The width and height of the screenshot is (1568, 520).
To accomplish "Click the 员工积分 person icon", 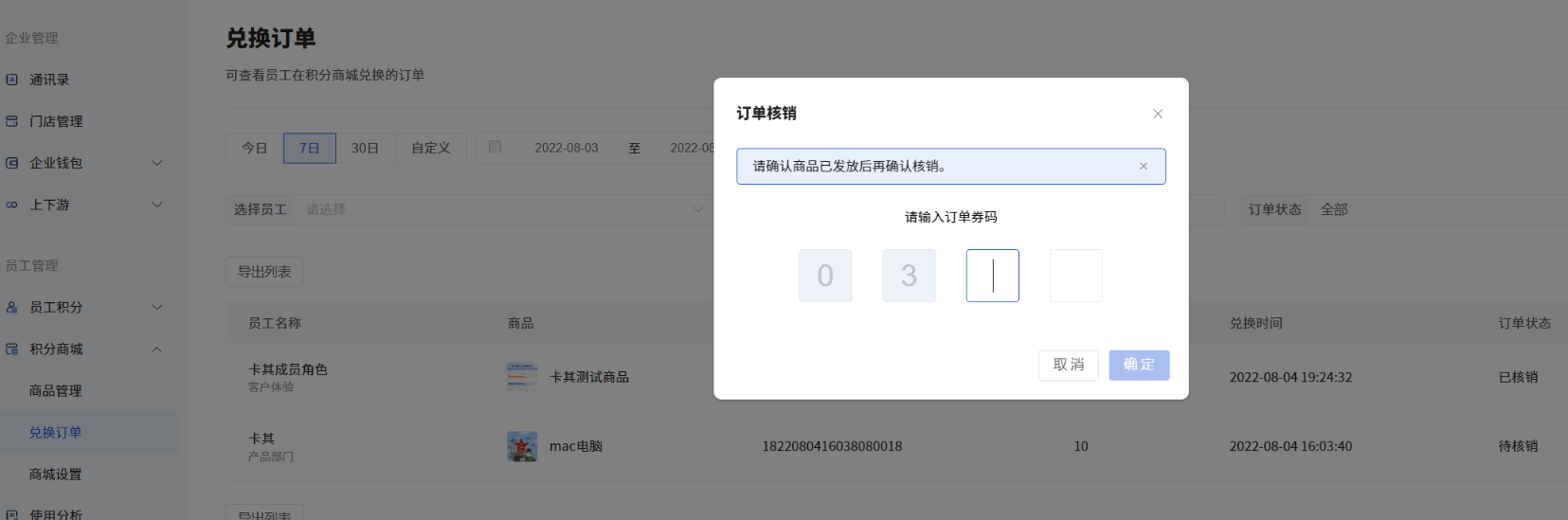I will click(12, 307).
